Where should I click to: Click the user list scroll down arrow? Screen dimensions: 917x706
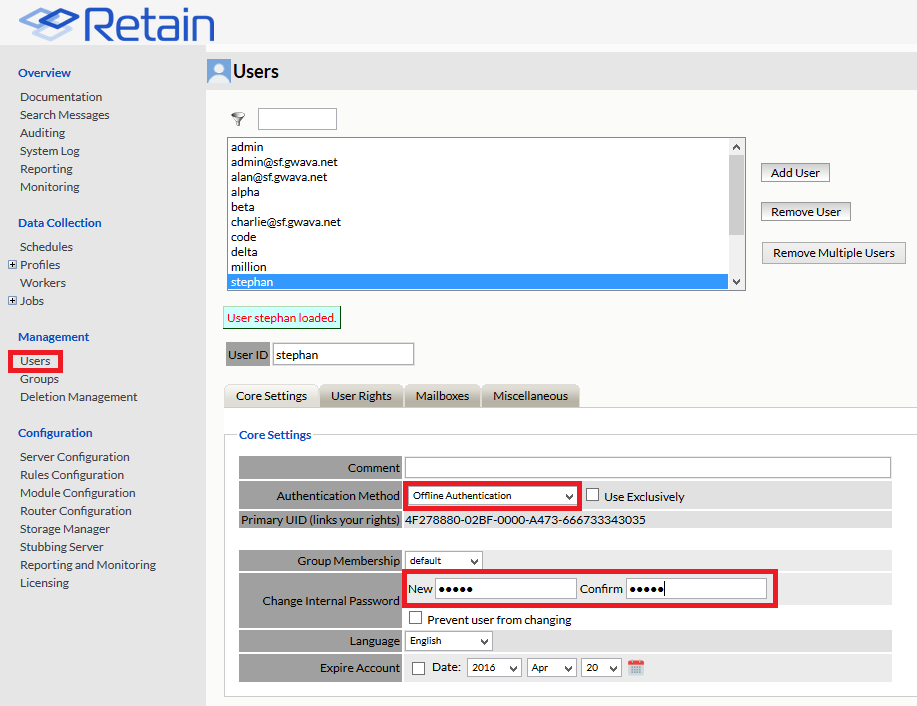(x=736, y=282)
